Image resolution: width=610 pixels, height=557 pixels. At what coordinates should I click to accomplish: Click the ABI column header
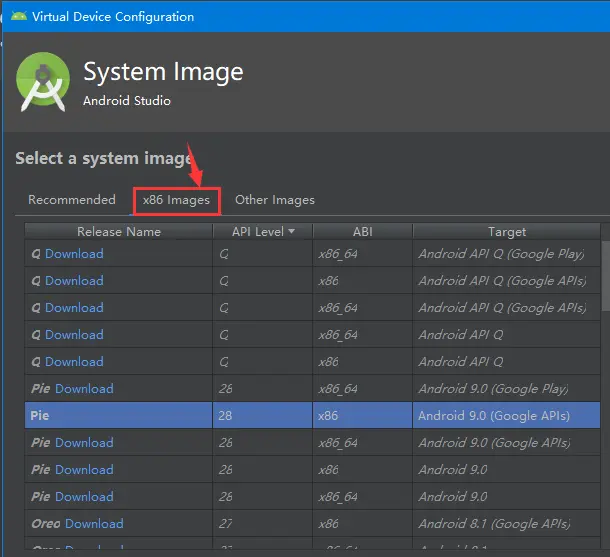[x=362, y=232]
